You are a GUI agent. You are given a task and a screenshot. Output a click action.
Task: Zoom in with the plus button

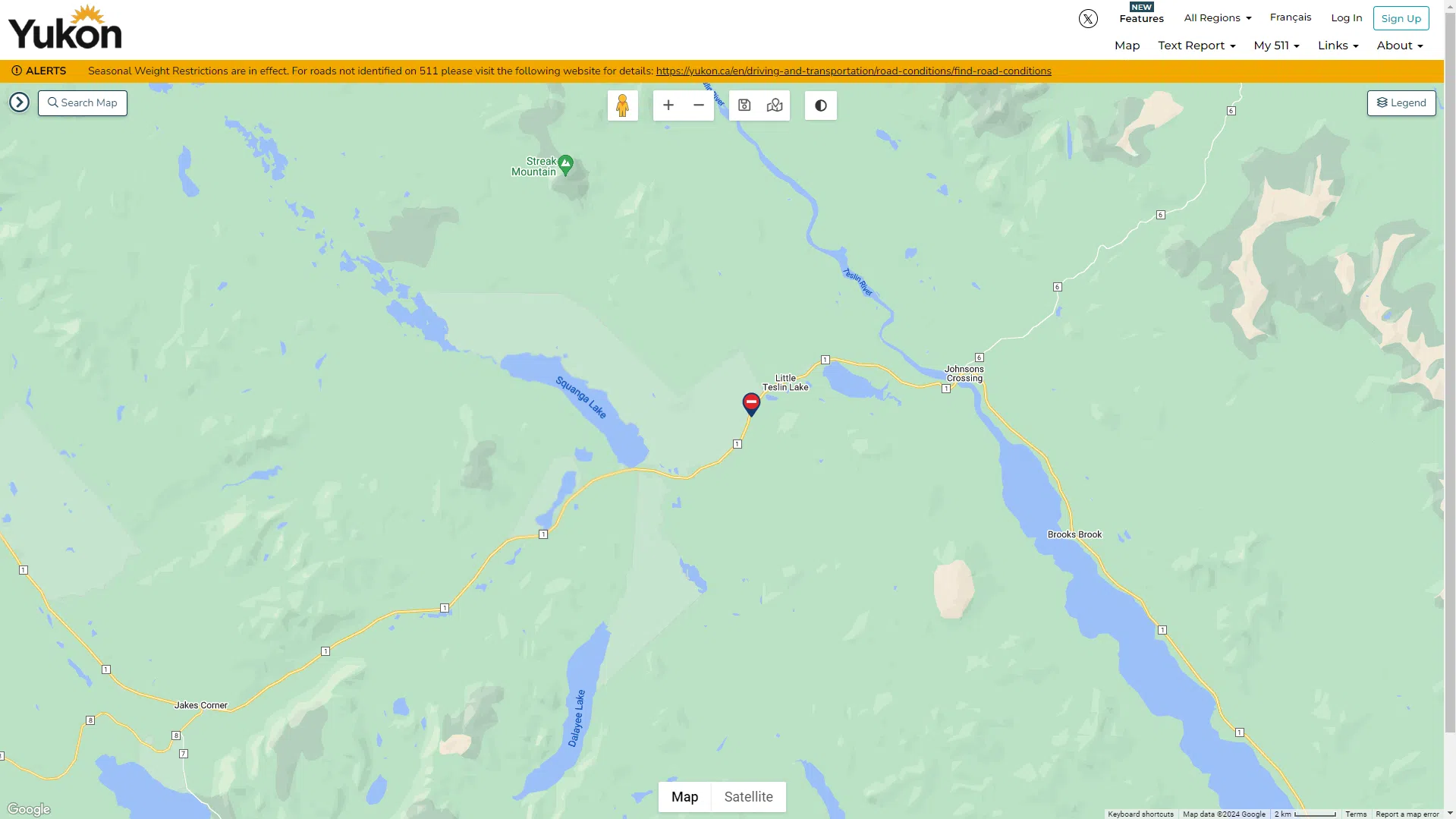668,106
